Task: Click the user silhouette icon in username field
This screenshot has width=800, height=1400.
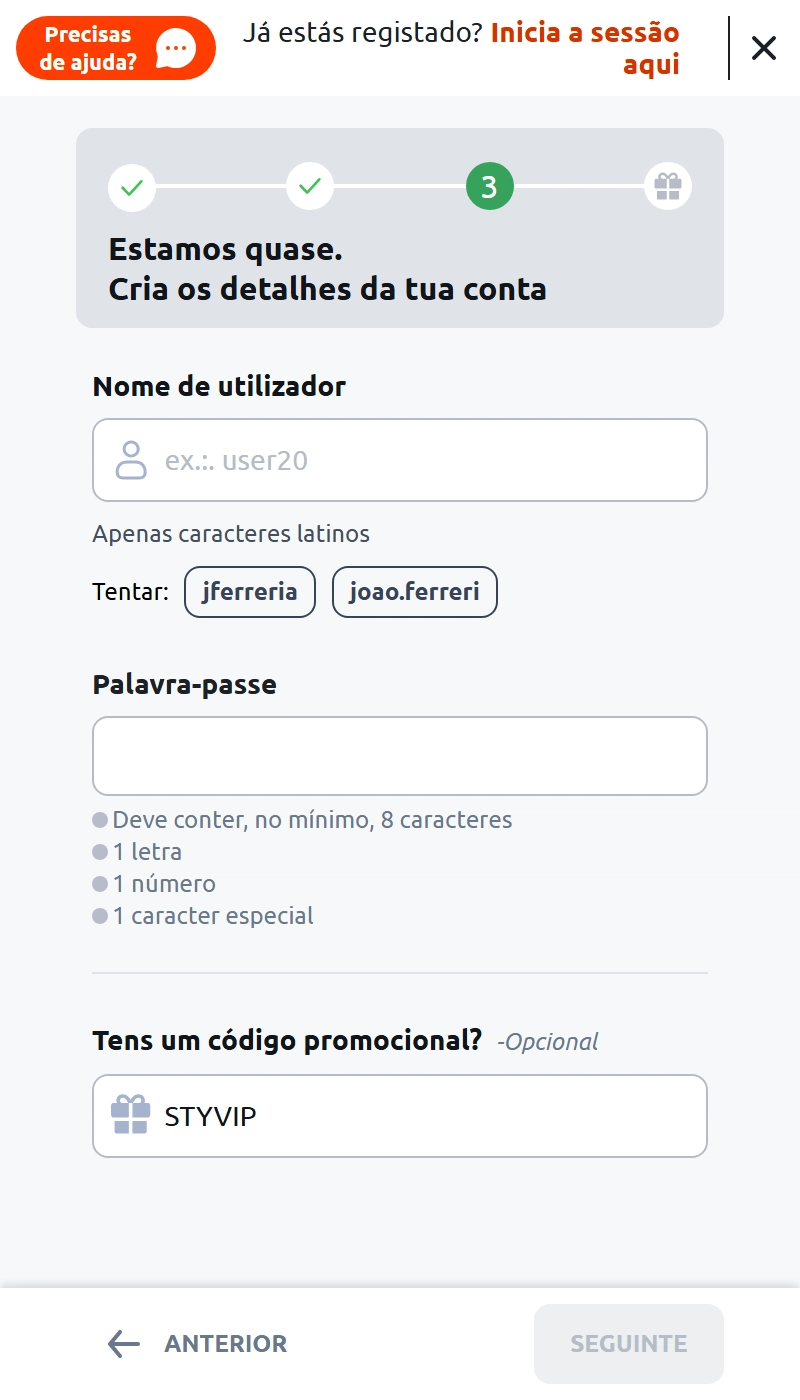Action: pos(131,460)
